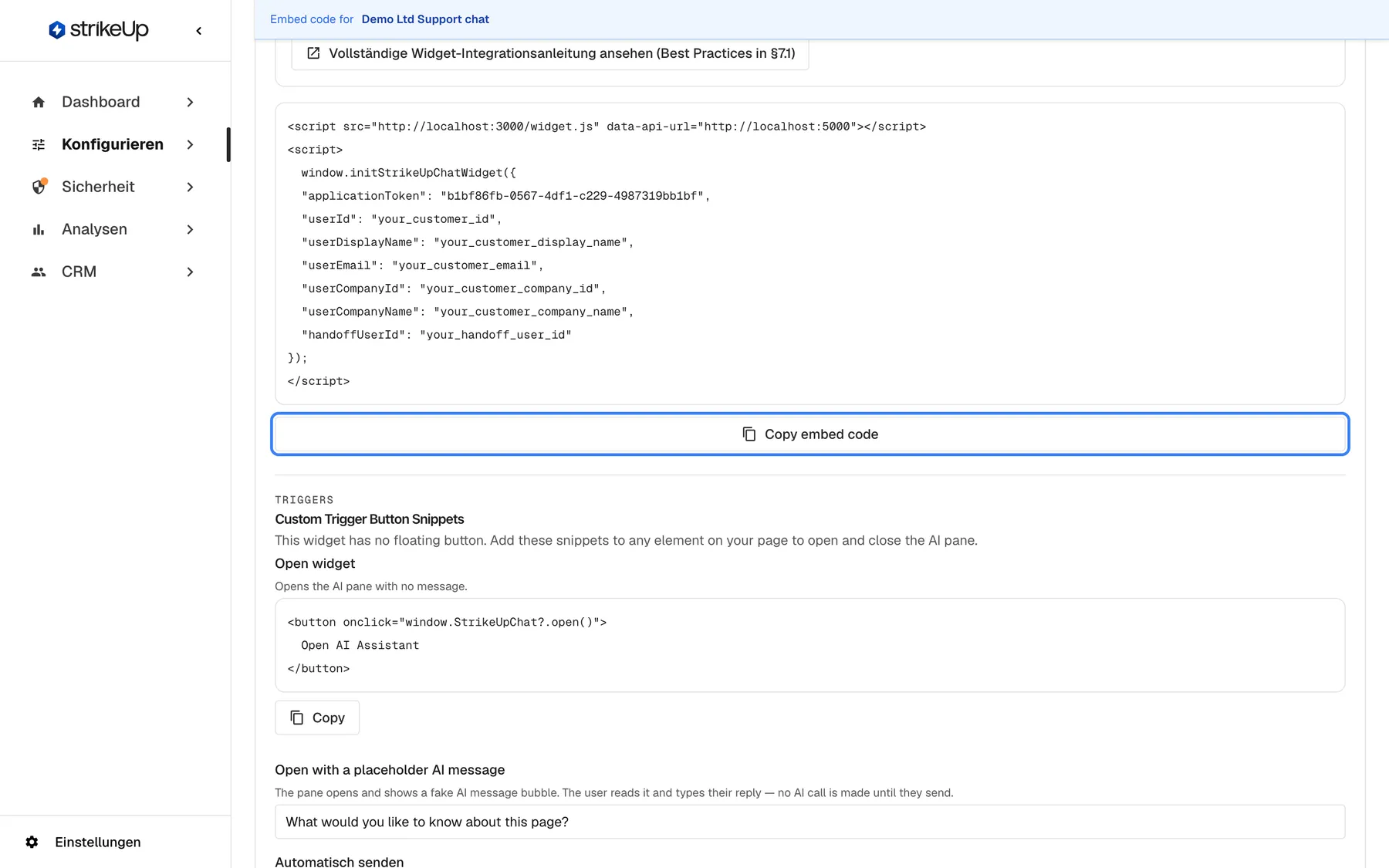Click the Einstellungen gear icon
Viewport: 1389px width, 868px height.
32,842
